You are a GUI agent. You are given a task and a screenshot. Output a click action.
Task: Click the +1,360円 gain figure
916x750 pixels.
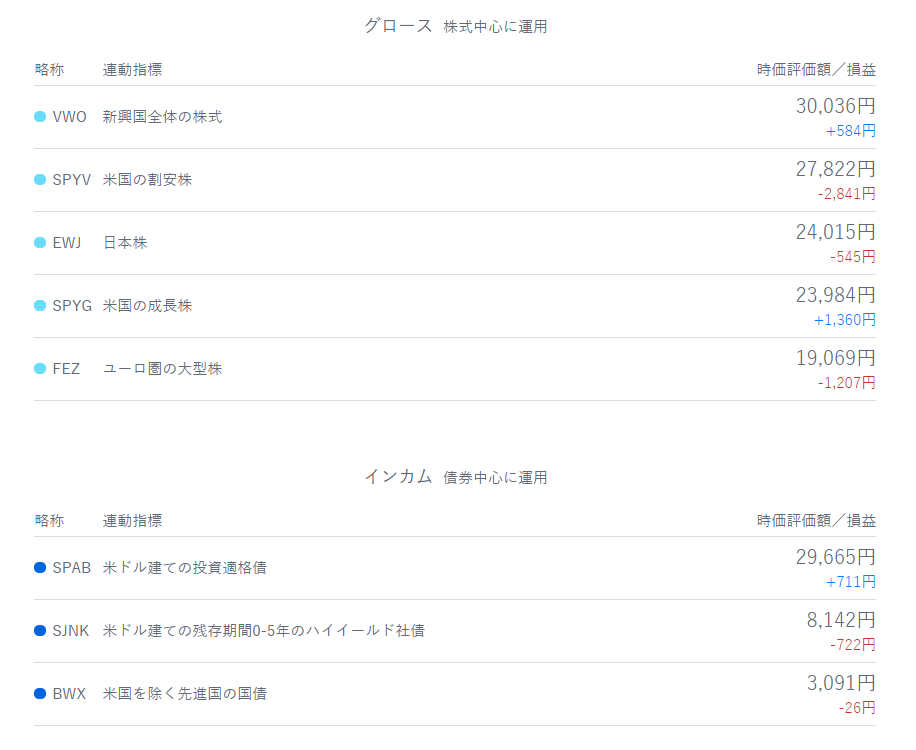pyautogui.click(x=844, y=320)
